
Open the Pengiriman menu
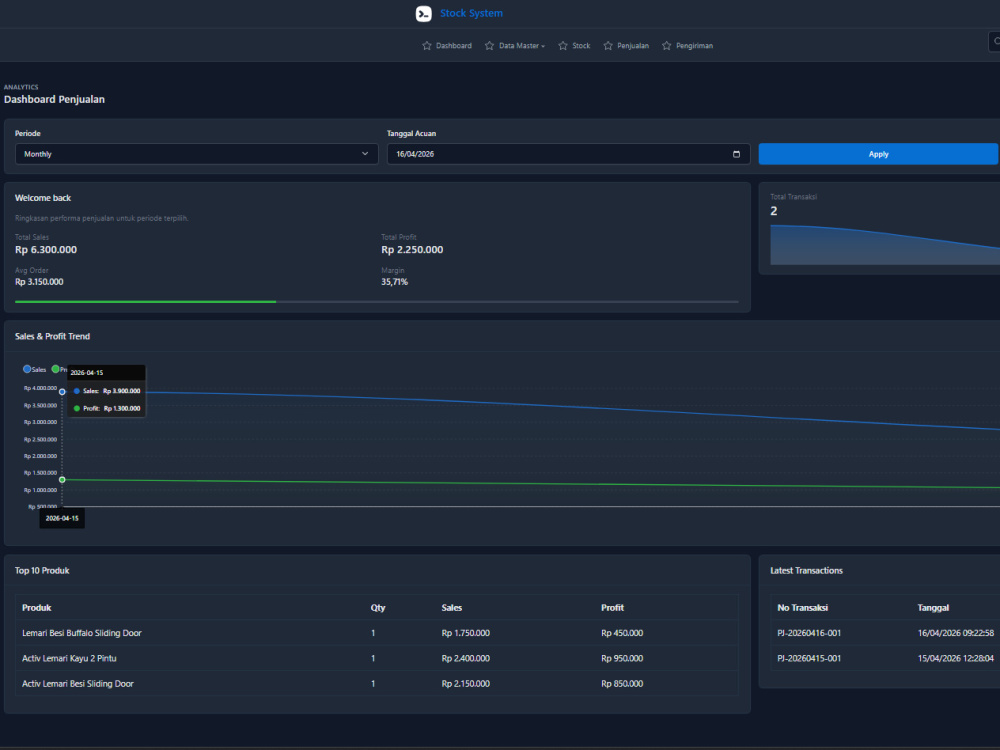click(x=695, y=46)
